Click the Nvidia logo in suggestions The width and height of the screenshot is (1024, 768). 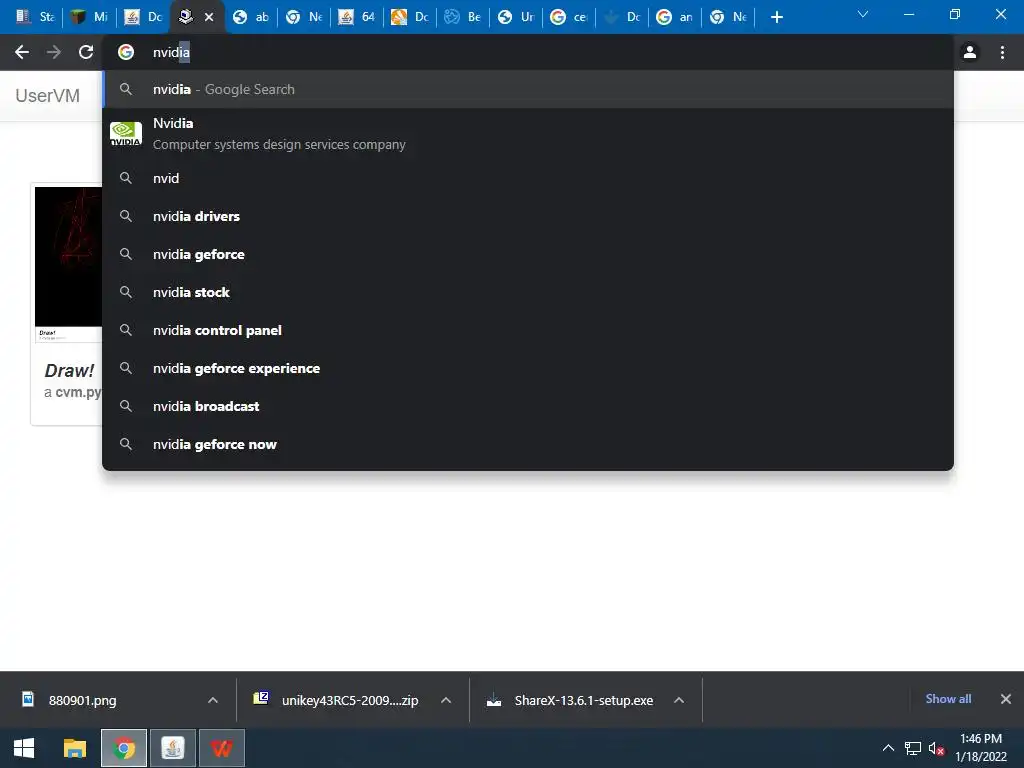(x=125, y=133)
